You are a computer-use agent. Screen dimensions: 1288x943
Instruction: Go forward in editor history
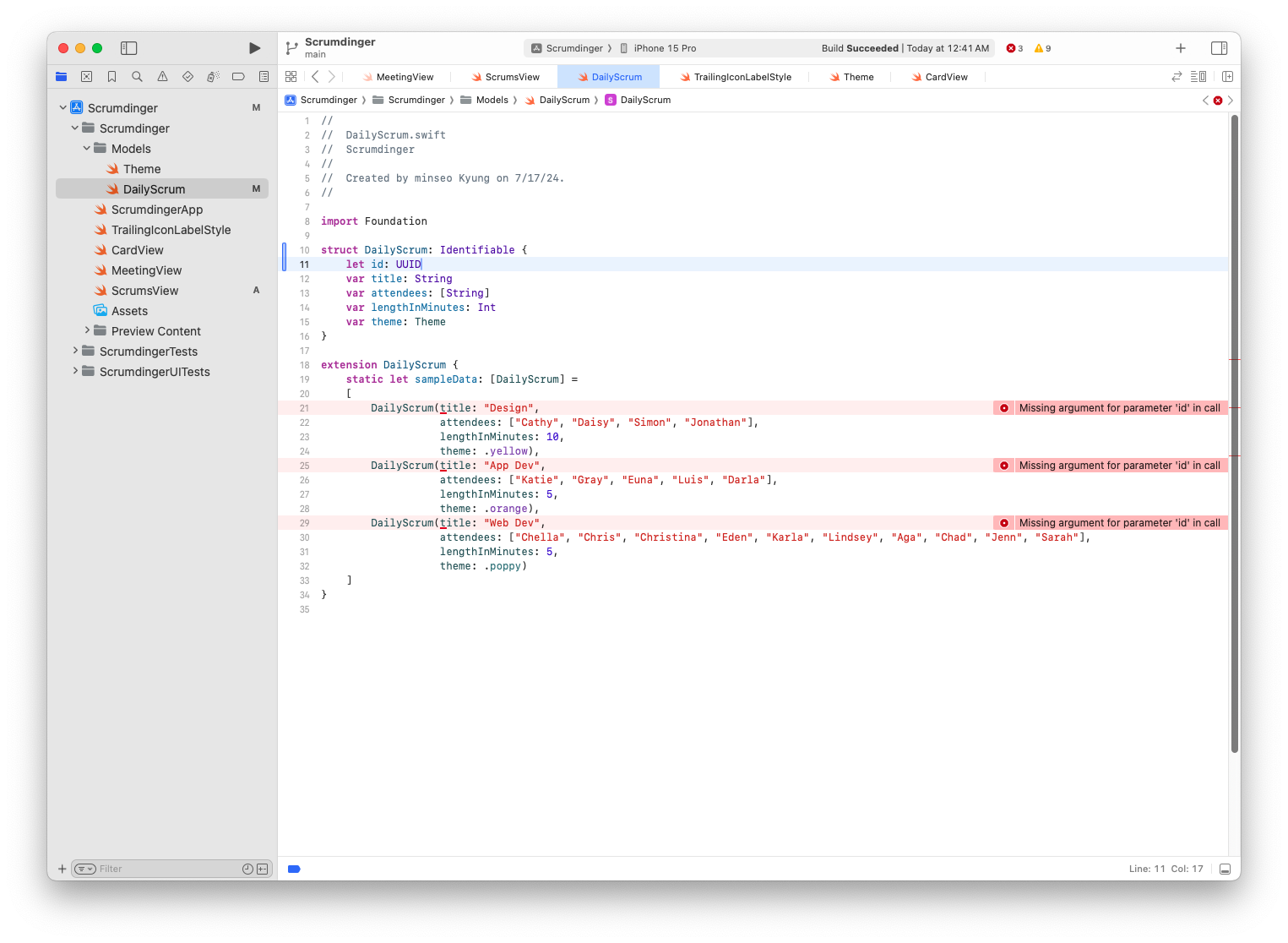(x=332, y=77)
